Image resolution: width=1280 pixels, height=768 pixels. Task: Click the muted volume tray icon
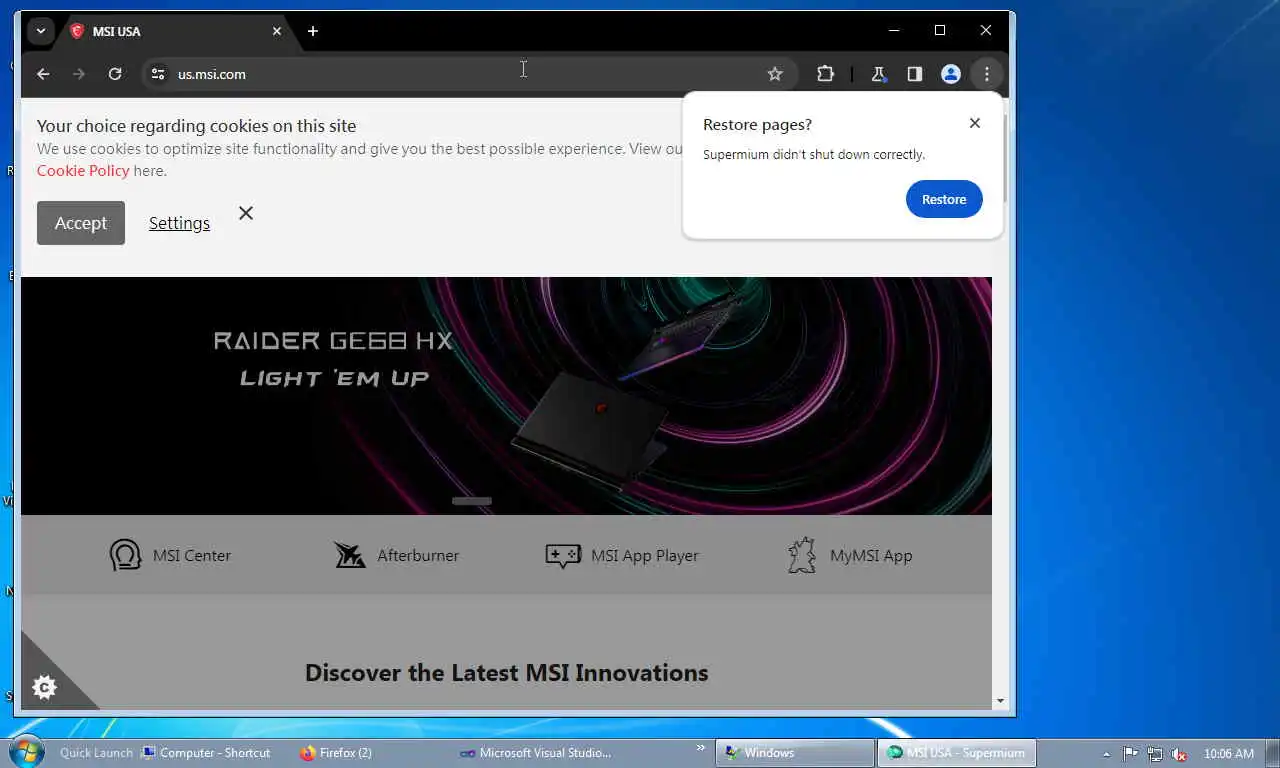tap(1179, 754)
